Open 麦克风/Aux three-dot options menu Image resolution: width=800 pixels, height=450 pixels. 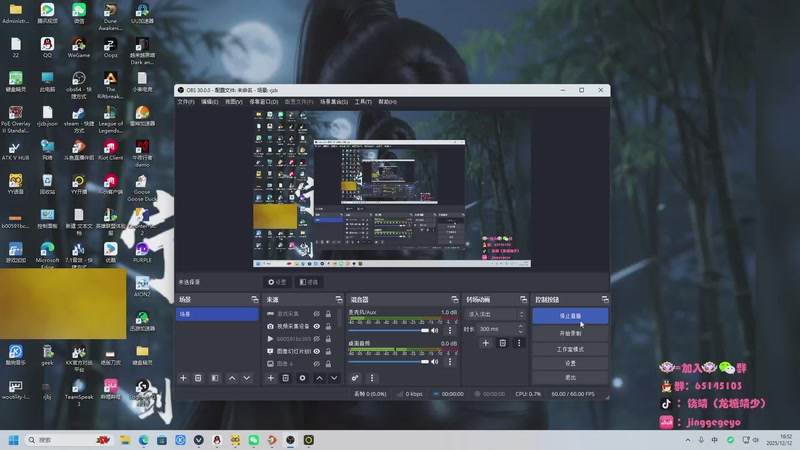tap(449, 331)
